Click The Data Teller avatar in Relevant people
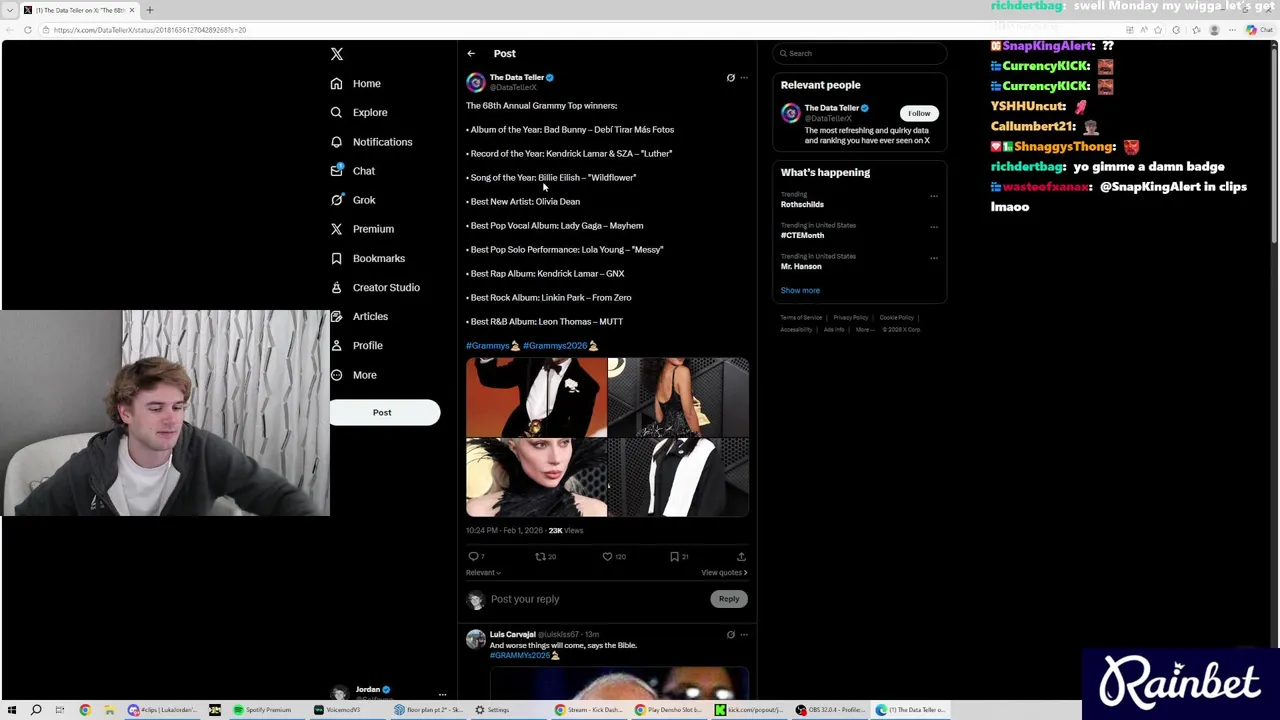 coord(791,113)
